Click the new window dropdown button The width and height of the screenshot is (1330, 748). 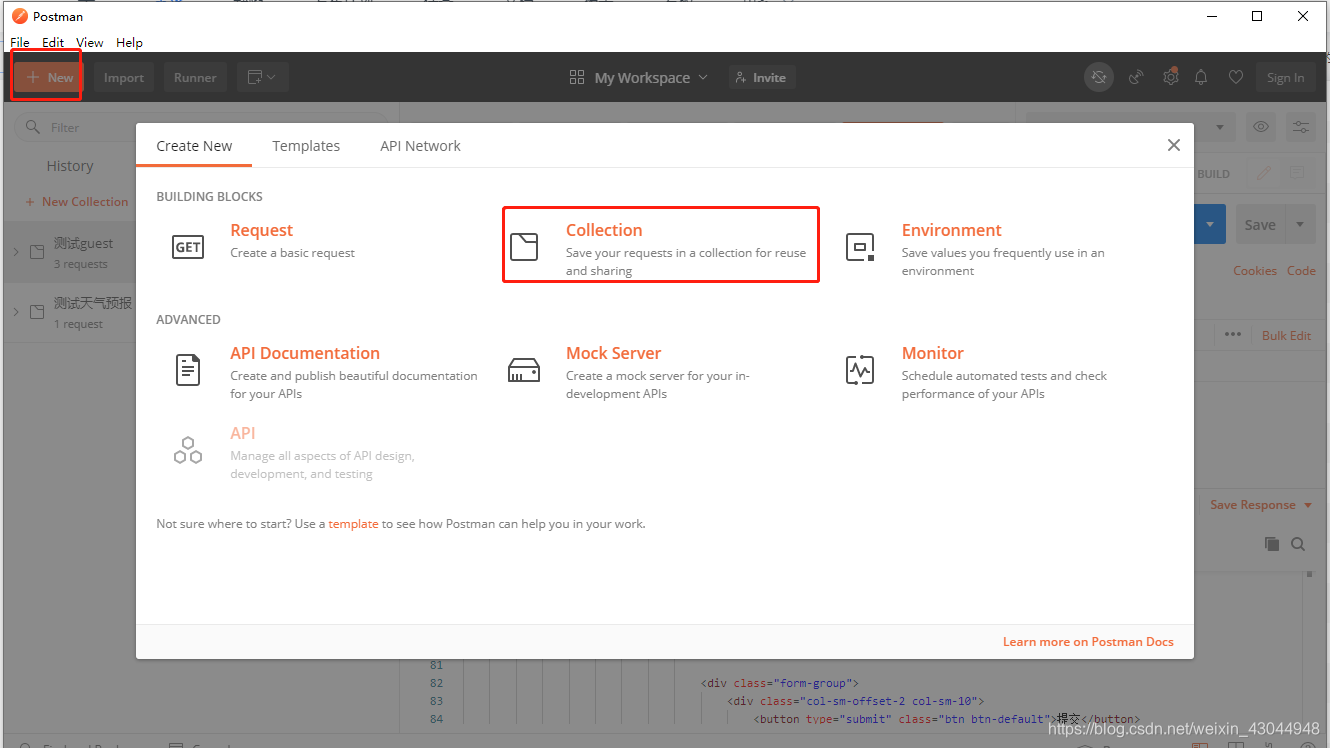point(263,77)
